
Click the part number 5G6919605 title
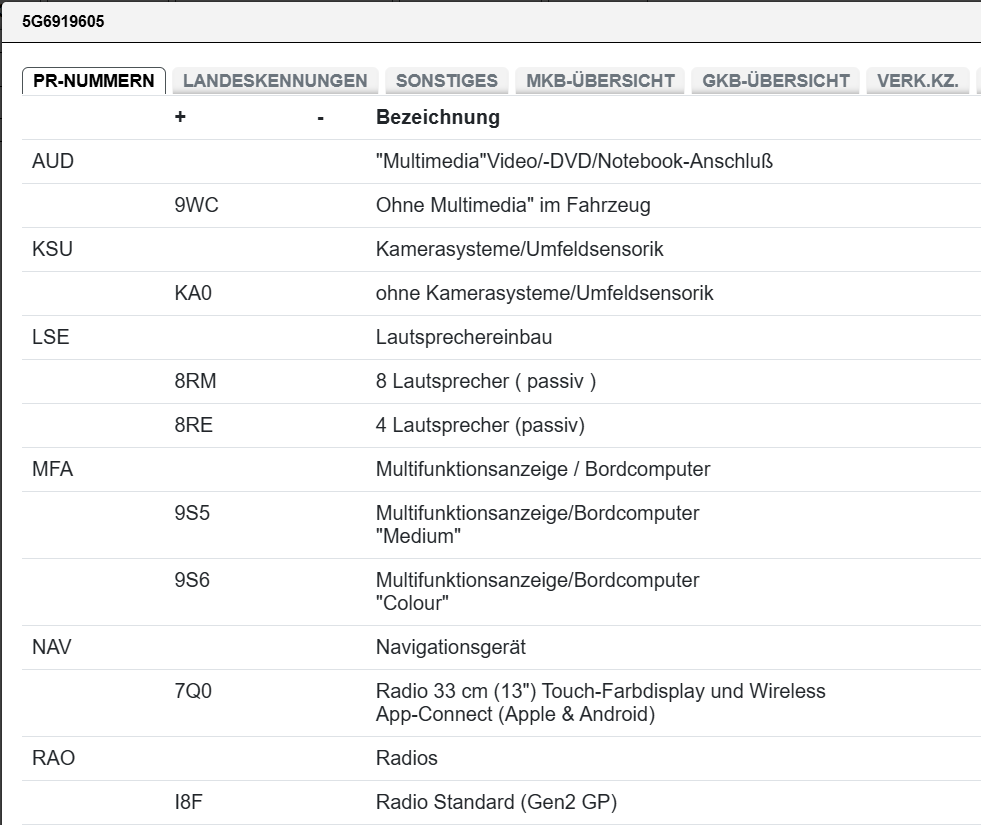pyautogui.click(x=63, y=21)
